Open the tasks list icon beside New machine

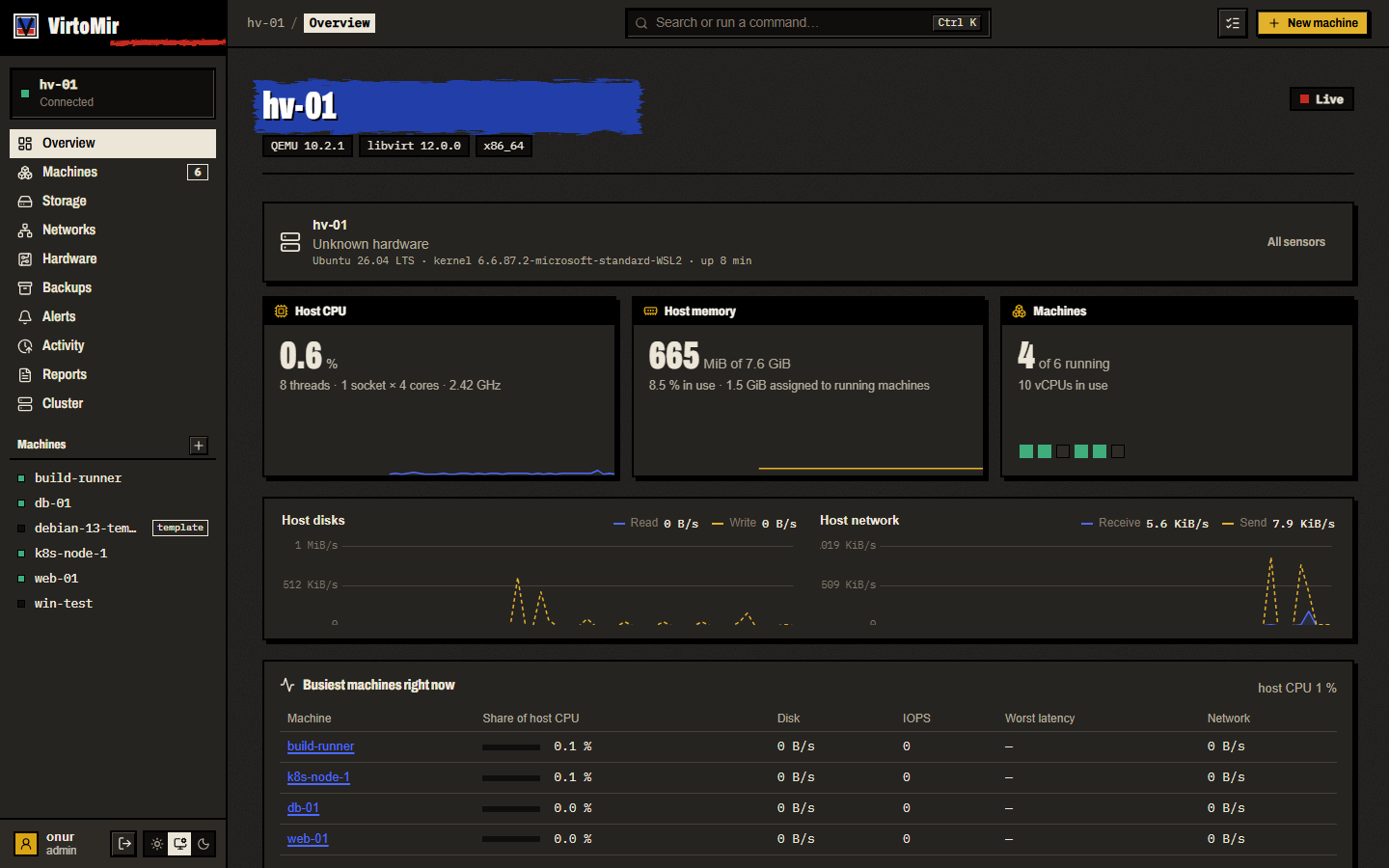point(1232,23)
